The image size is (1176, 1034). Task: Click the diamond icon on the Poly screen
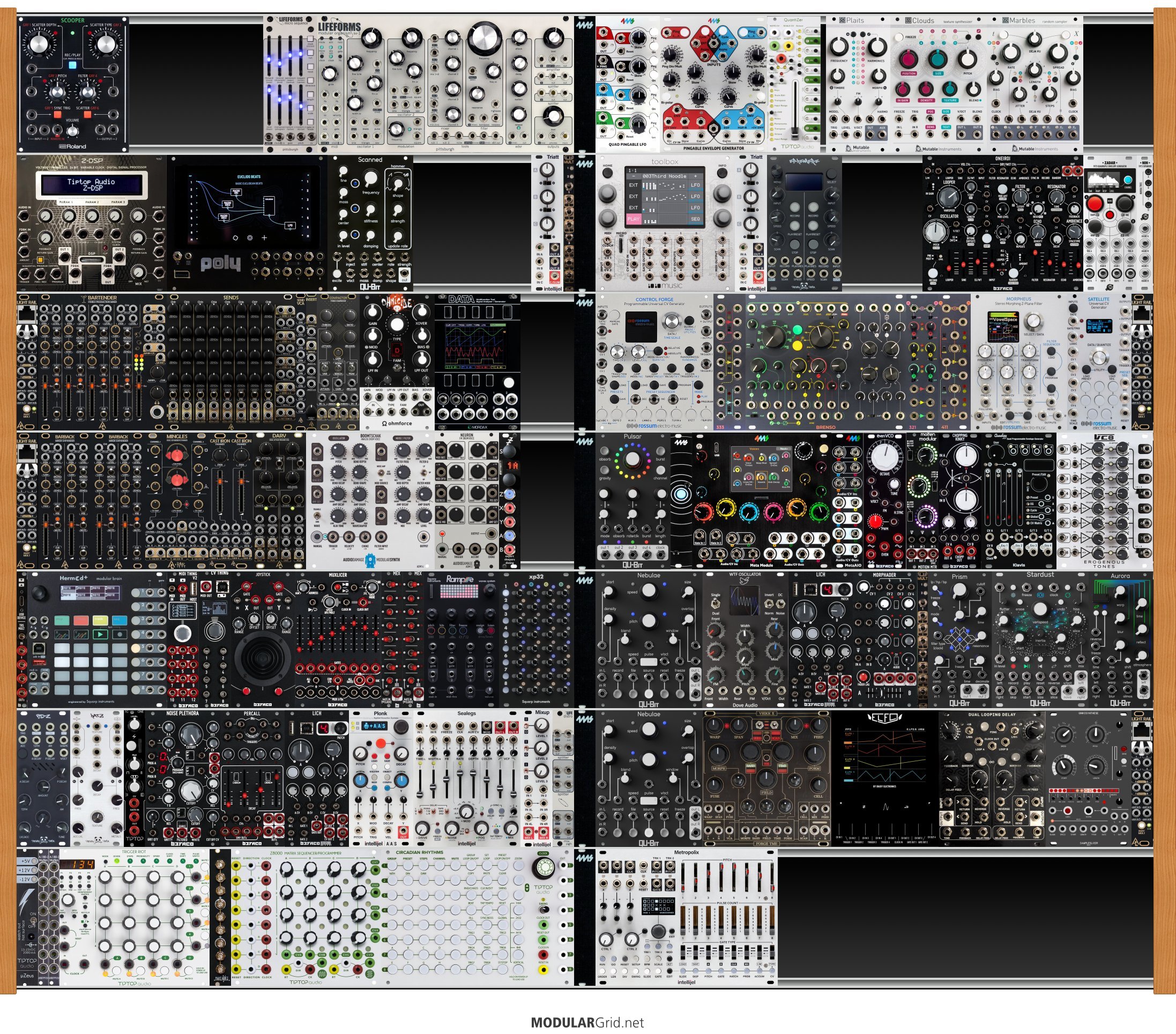[x=235, y=237]
